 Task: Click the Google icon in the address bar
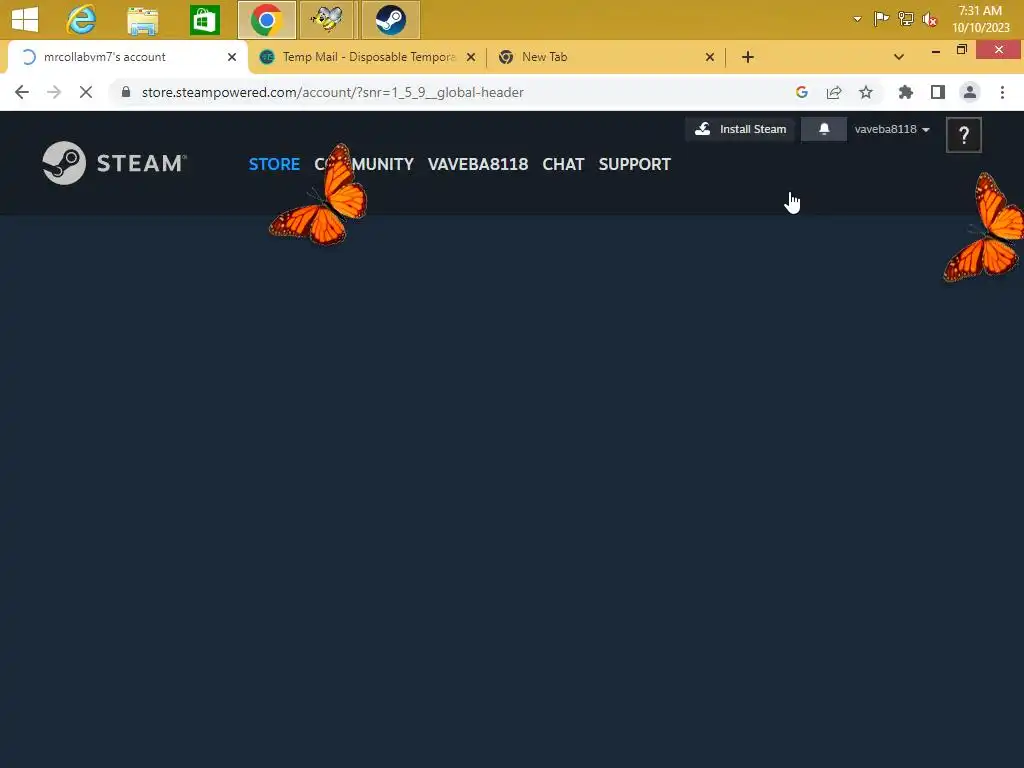(802, 92)
